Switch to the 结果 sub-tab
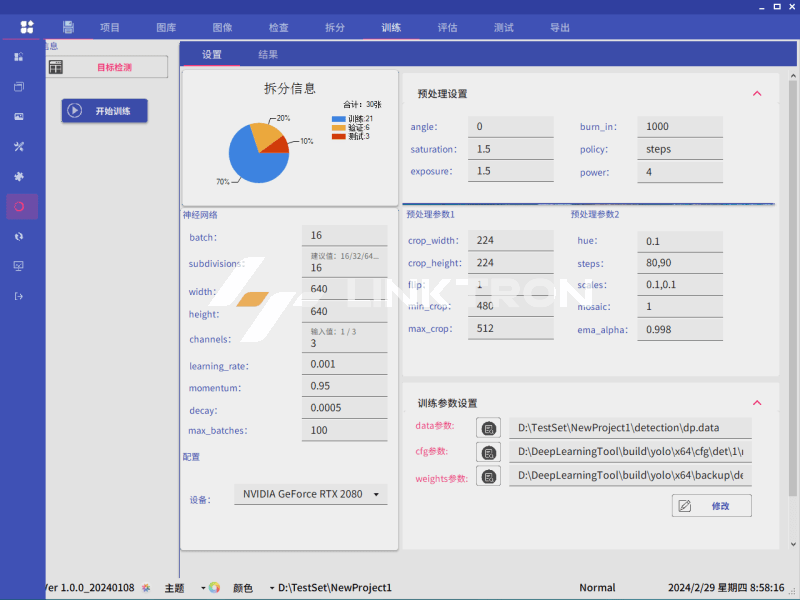Screen dimensions: 800x600 click(268, 55)
